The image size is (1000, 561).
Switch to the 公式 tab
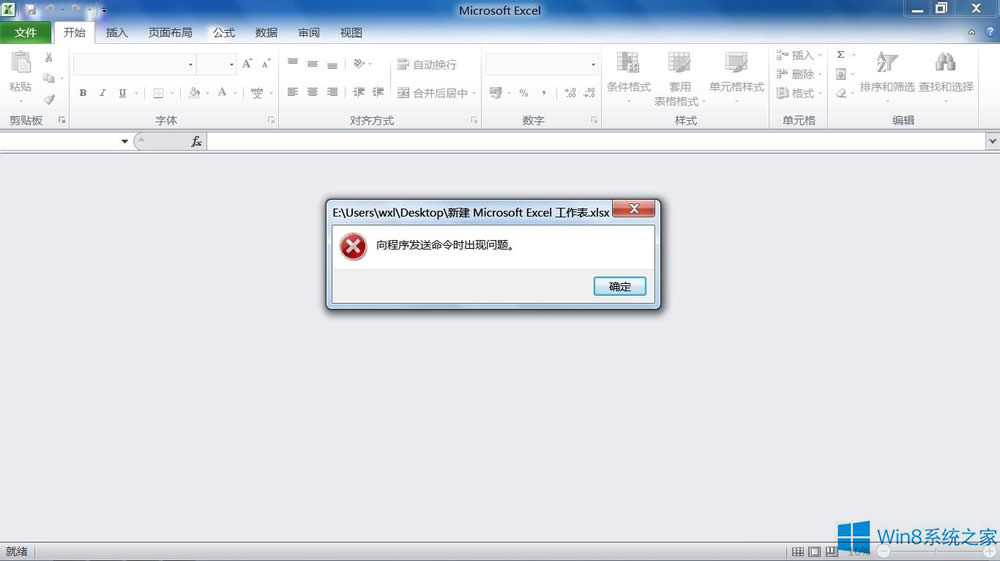(224, 33)
